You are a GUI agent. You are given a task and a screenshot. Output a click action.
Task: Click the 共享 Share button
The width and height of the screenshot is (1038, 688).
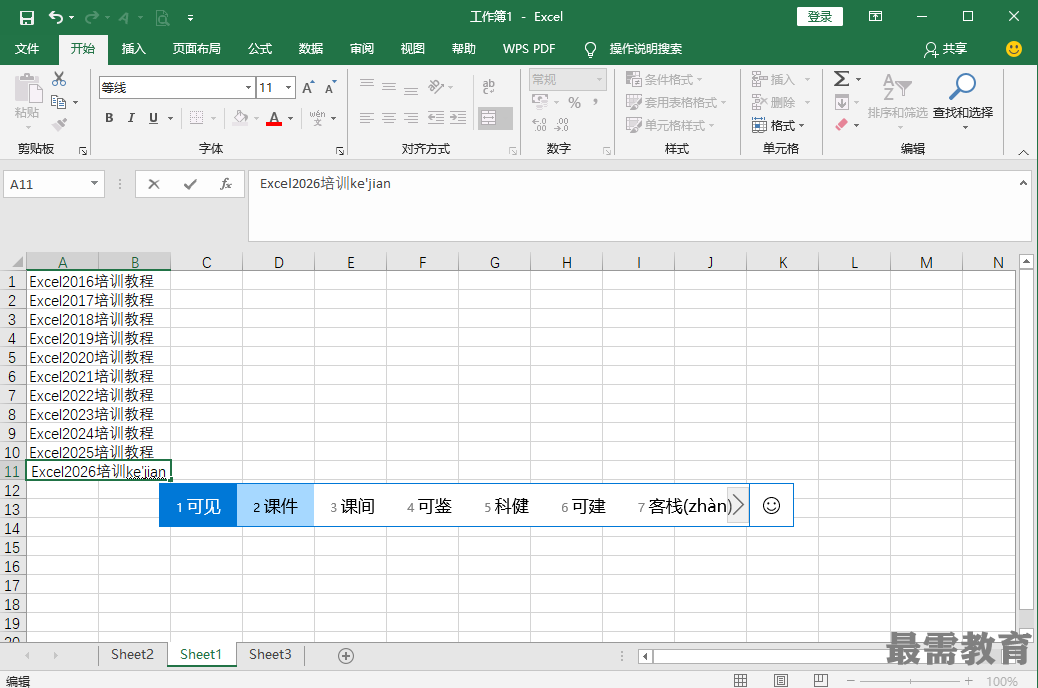point(946,48)
